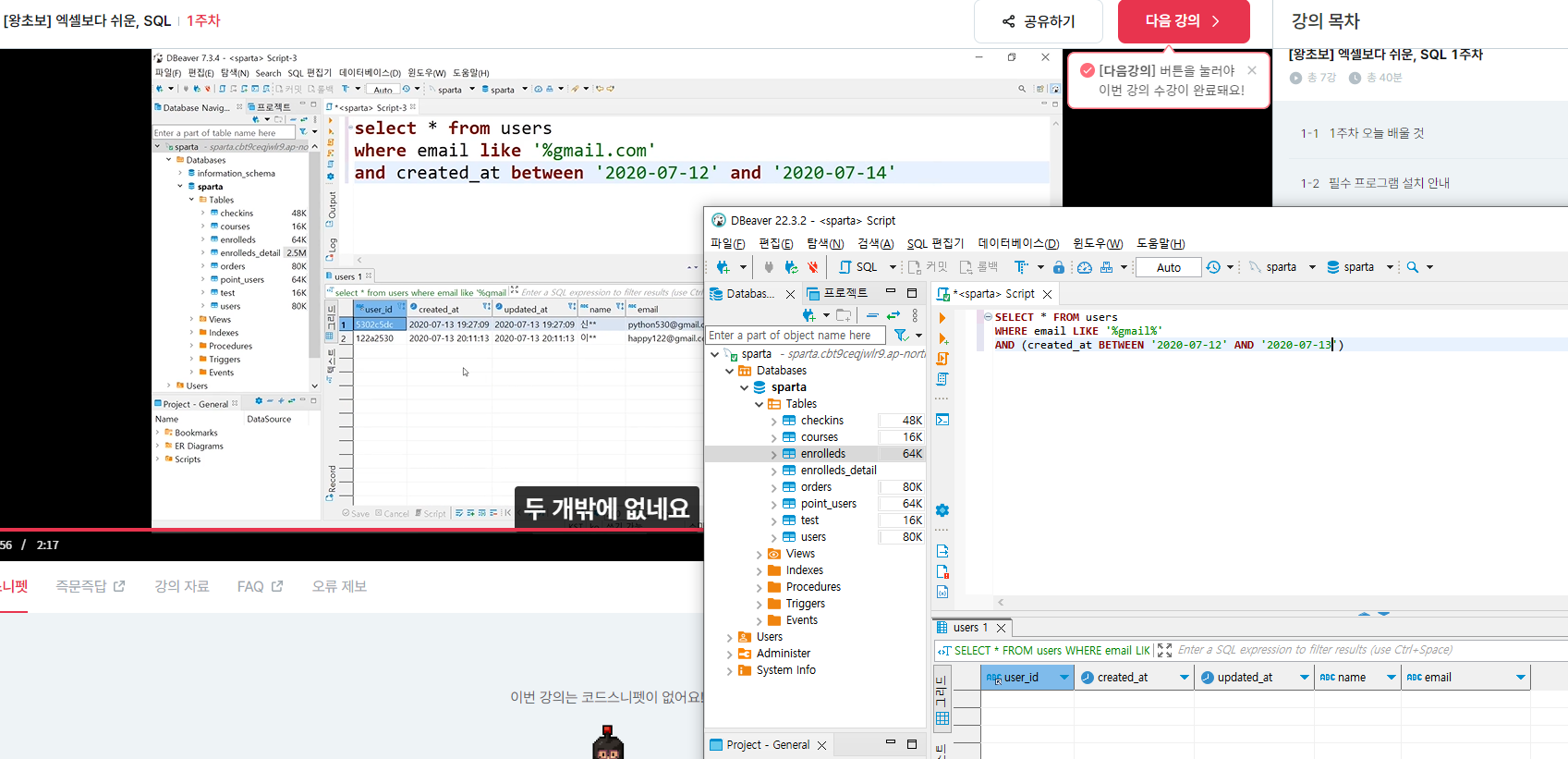Viewport: 1568px width, 759px height.
Task: Open the email column filter dropdown
Action: pyautogui.click(x=1521, y=678)
